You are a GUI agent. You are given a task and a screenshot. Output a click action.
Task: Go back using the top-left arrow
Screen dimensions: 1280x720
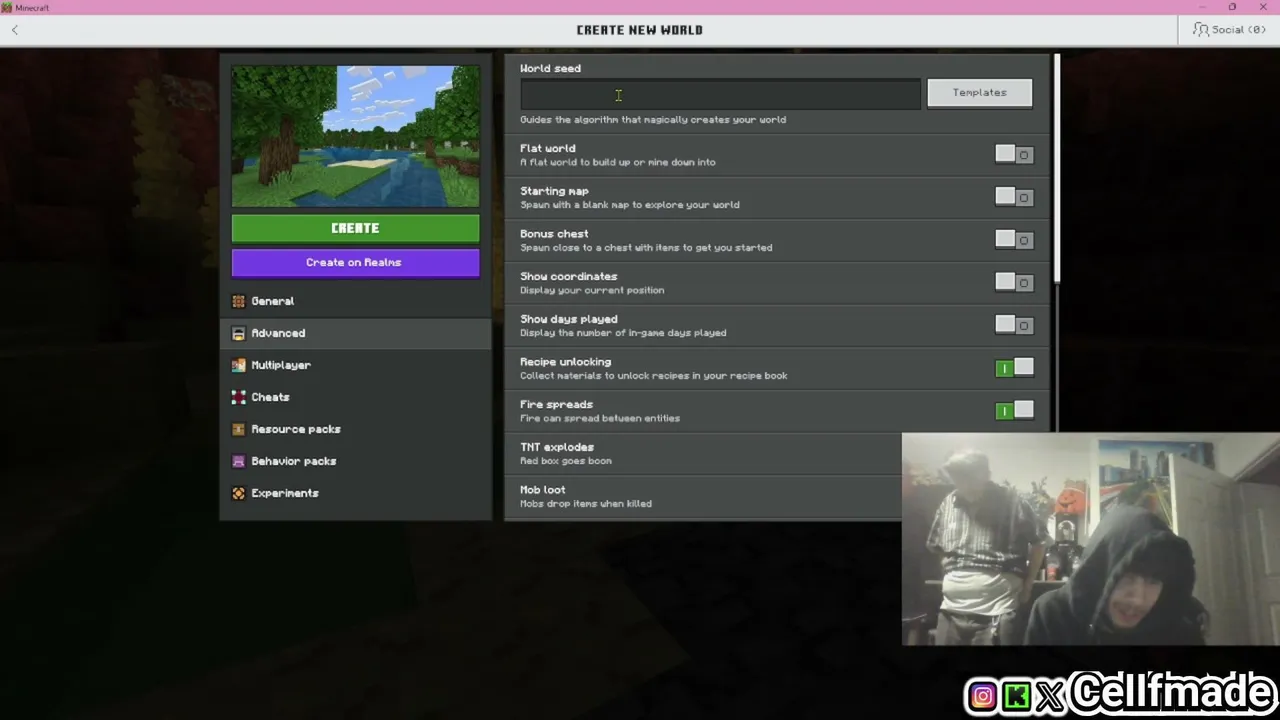(x=15, y=30)
